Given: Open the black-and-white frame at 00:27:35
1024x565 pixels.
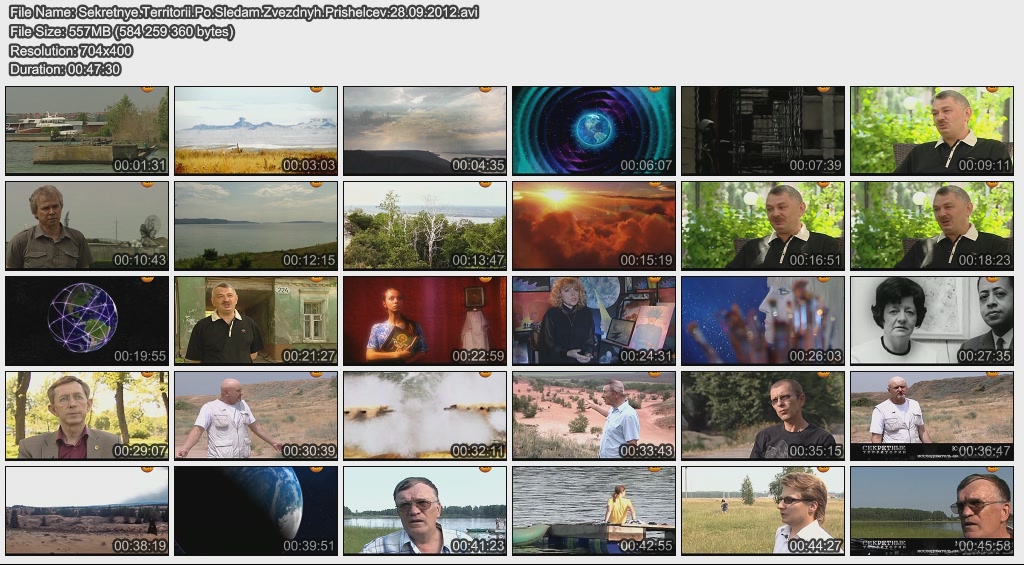Looking at the screenshot, I should pos(932,321).
